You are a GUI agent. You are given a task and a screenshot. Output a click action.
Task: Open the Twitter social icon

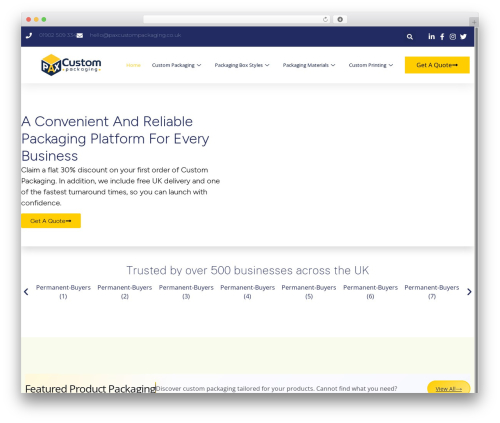click(463, 37)
